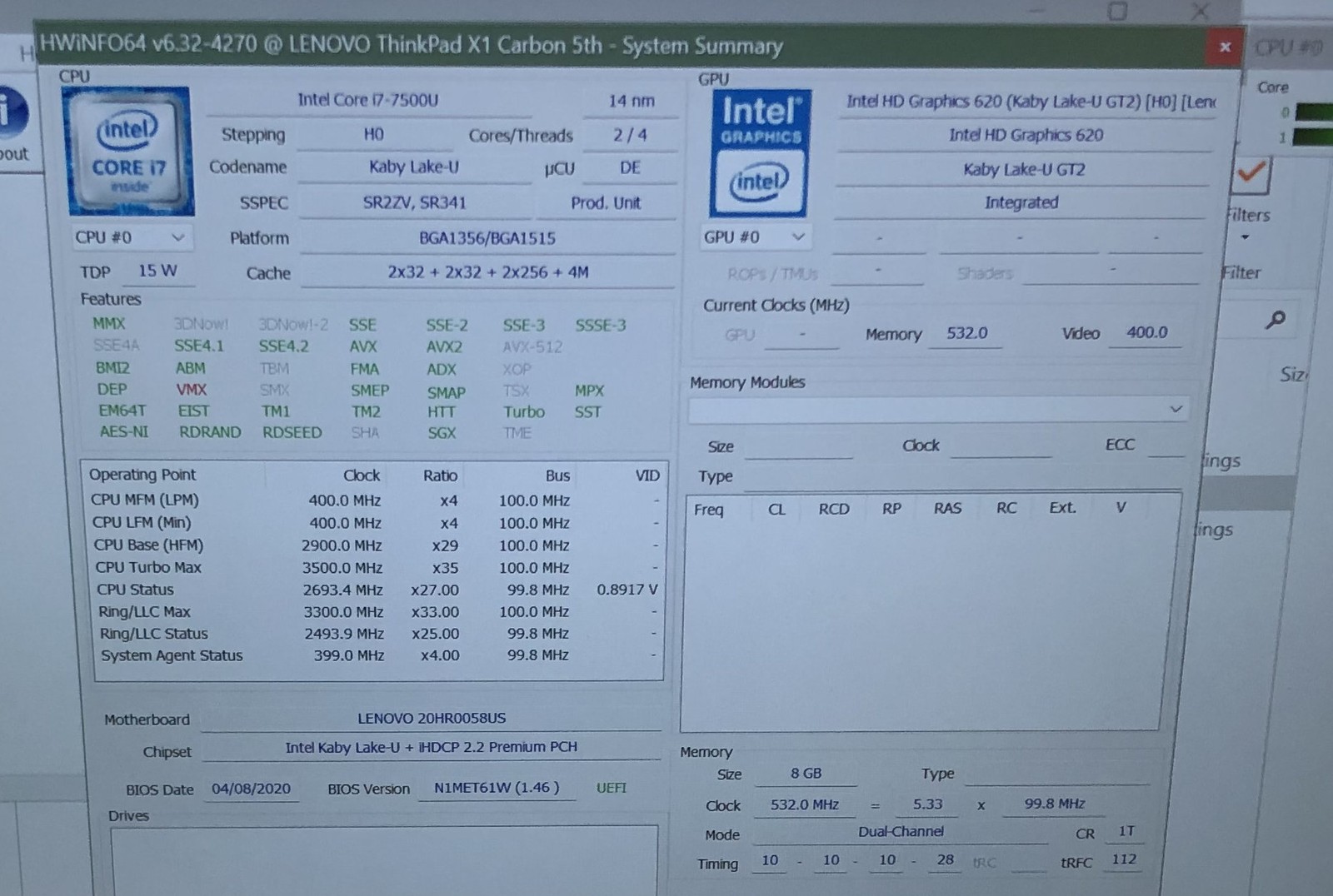
Task: Expand the Memory Modules dropdown list
Action: [937, 409]
